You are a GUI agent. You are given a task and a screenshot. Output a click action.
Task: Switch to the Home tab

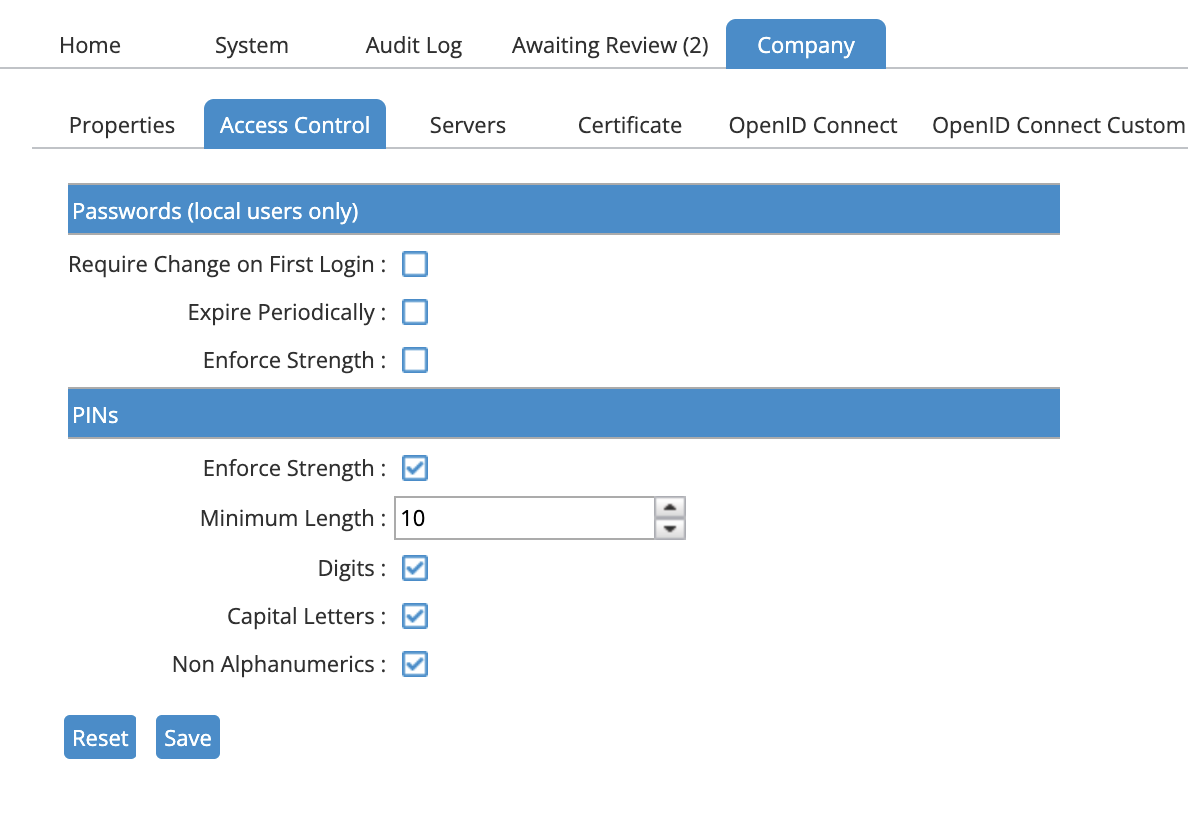89,45
